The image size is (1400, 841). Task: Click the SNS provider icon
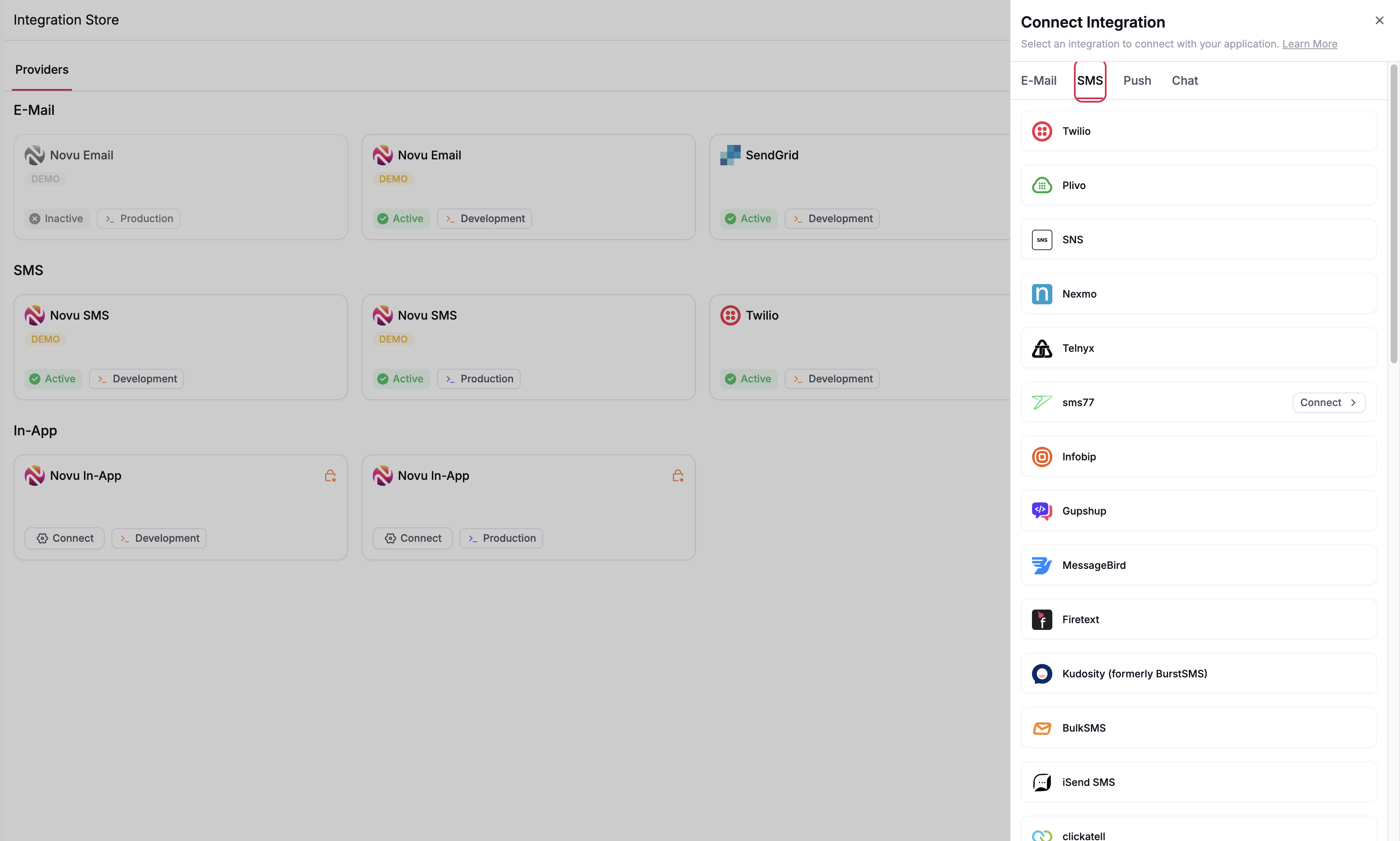[1042, 240]
